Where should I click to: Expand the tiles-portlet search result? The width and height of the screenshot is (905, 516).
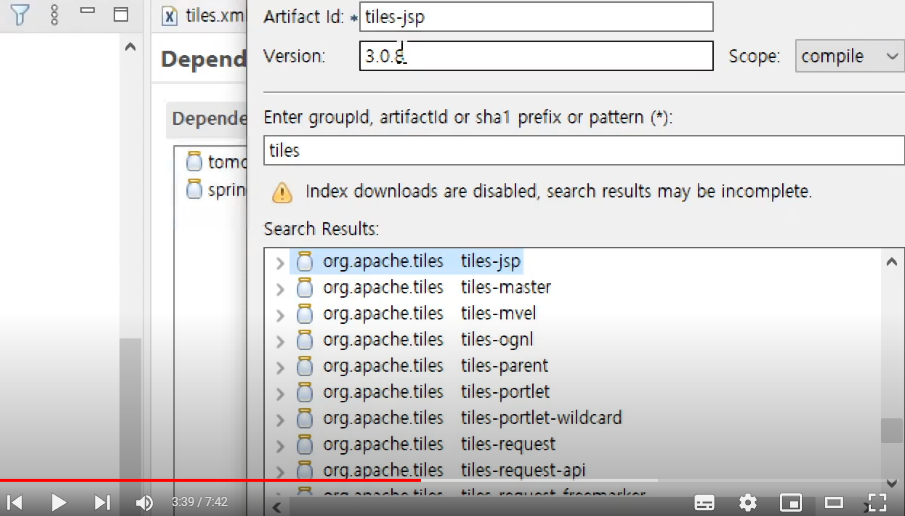(x=280, y=394)
